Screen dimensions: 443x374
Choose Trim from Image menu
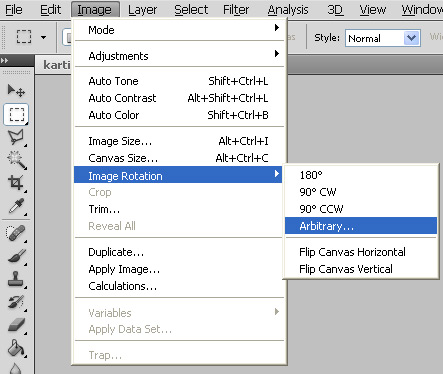pos(178,209)
